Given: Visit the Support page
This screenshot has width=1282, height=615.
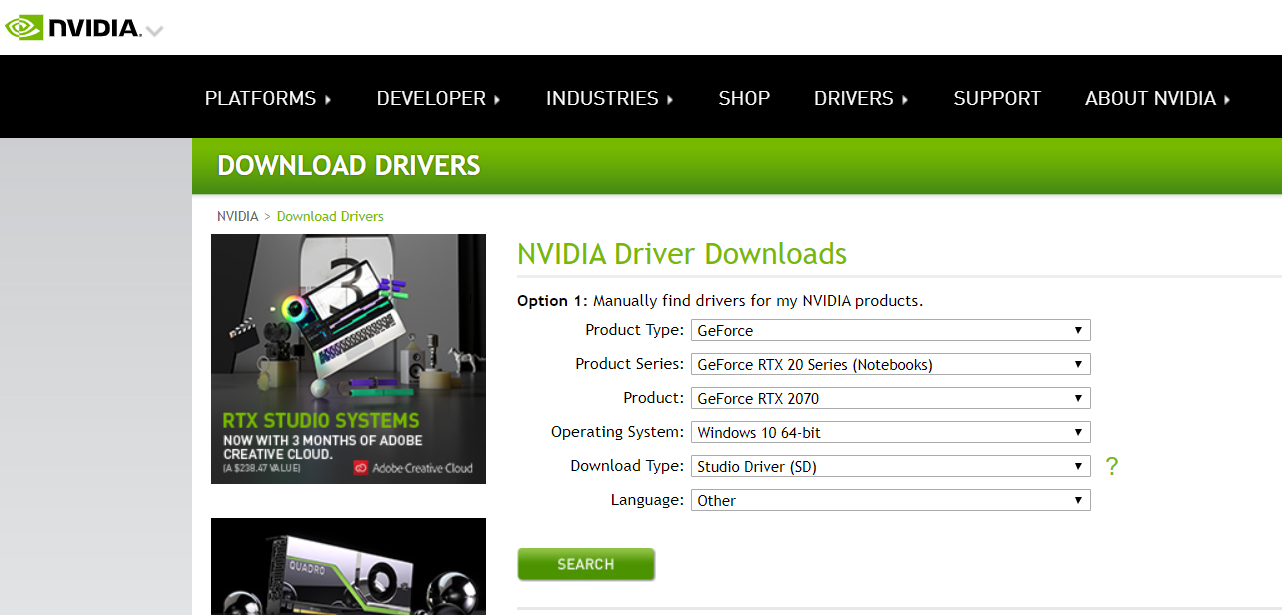Looking at the screenshot, I should [997, 98].
